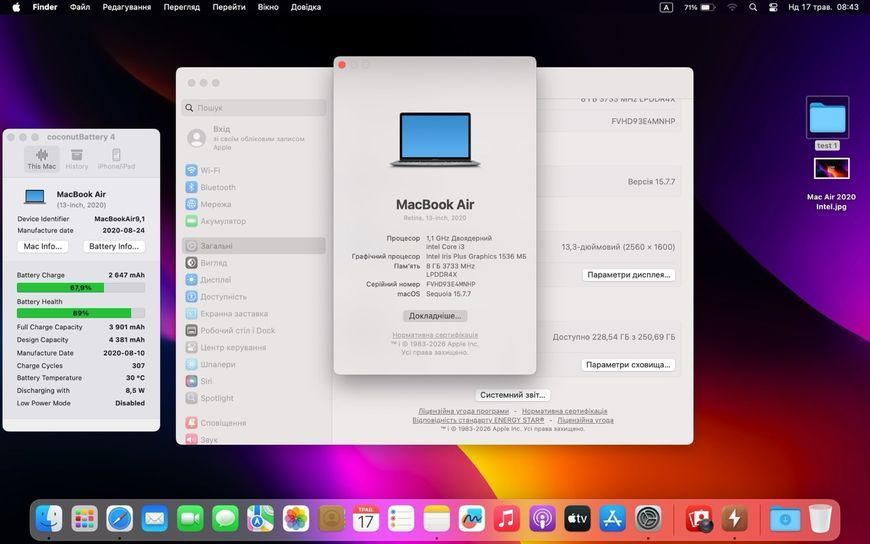
Task: Click the Battery Health 89% bar
Action: point(80,313)
